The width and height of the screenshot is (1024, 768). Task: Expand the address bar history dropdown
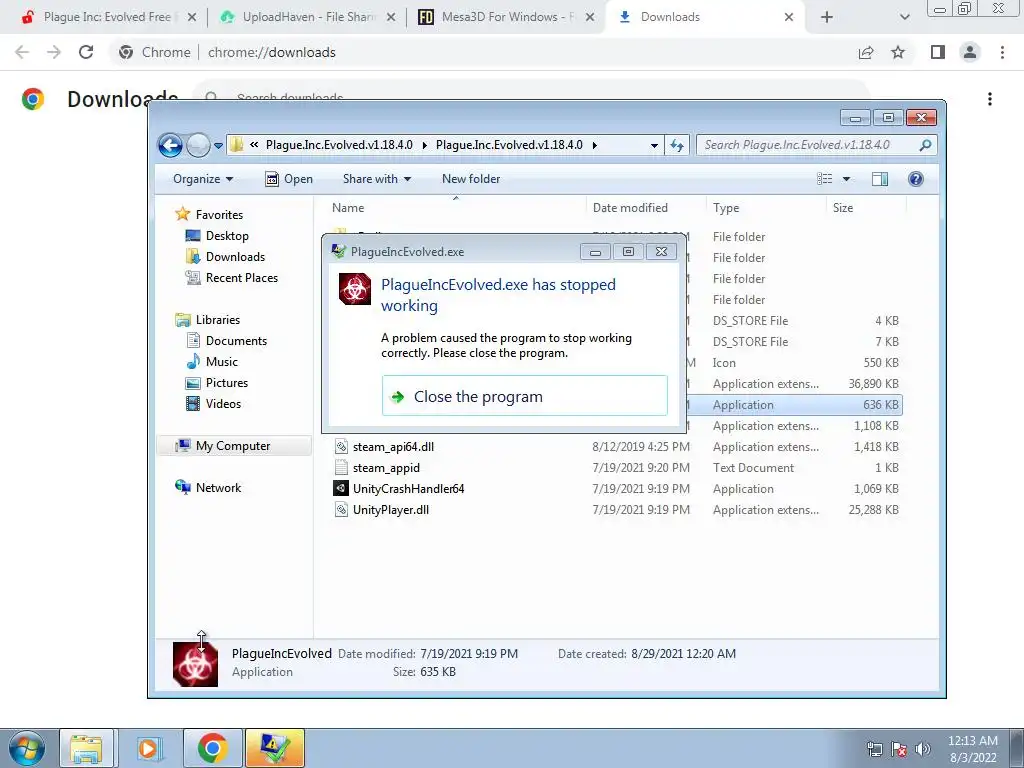654,146
